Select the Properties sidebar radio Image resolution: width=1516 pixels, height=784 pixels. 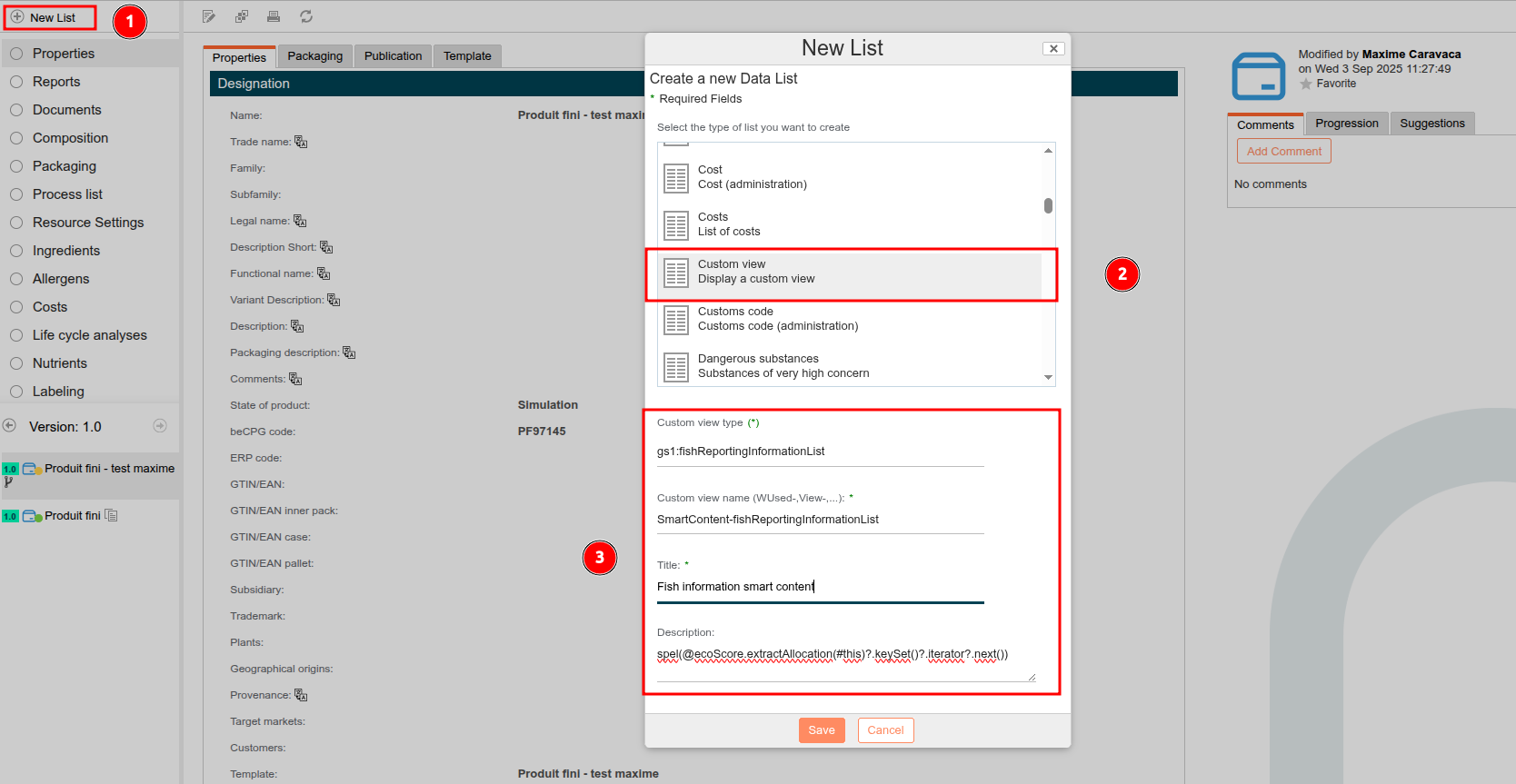pyautogui.click(x=16, y=54)
